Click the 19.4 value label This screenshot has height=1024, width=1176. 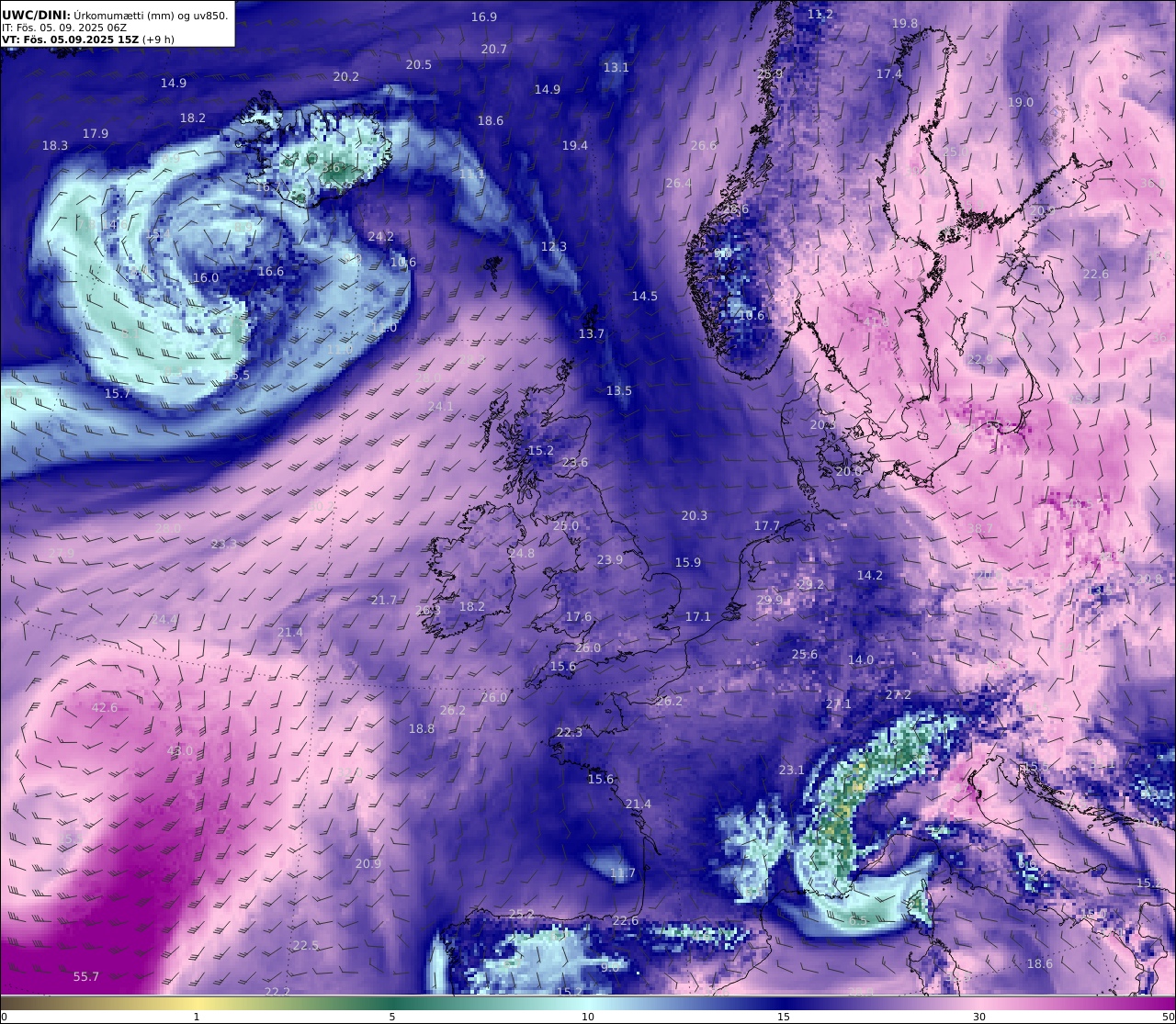(x=575, y=145)
